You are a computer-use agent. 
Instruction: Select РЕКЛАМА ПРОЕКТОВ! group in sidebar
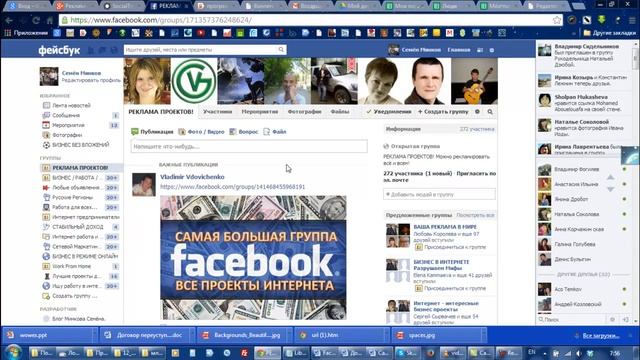click(x=81, y=168)
